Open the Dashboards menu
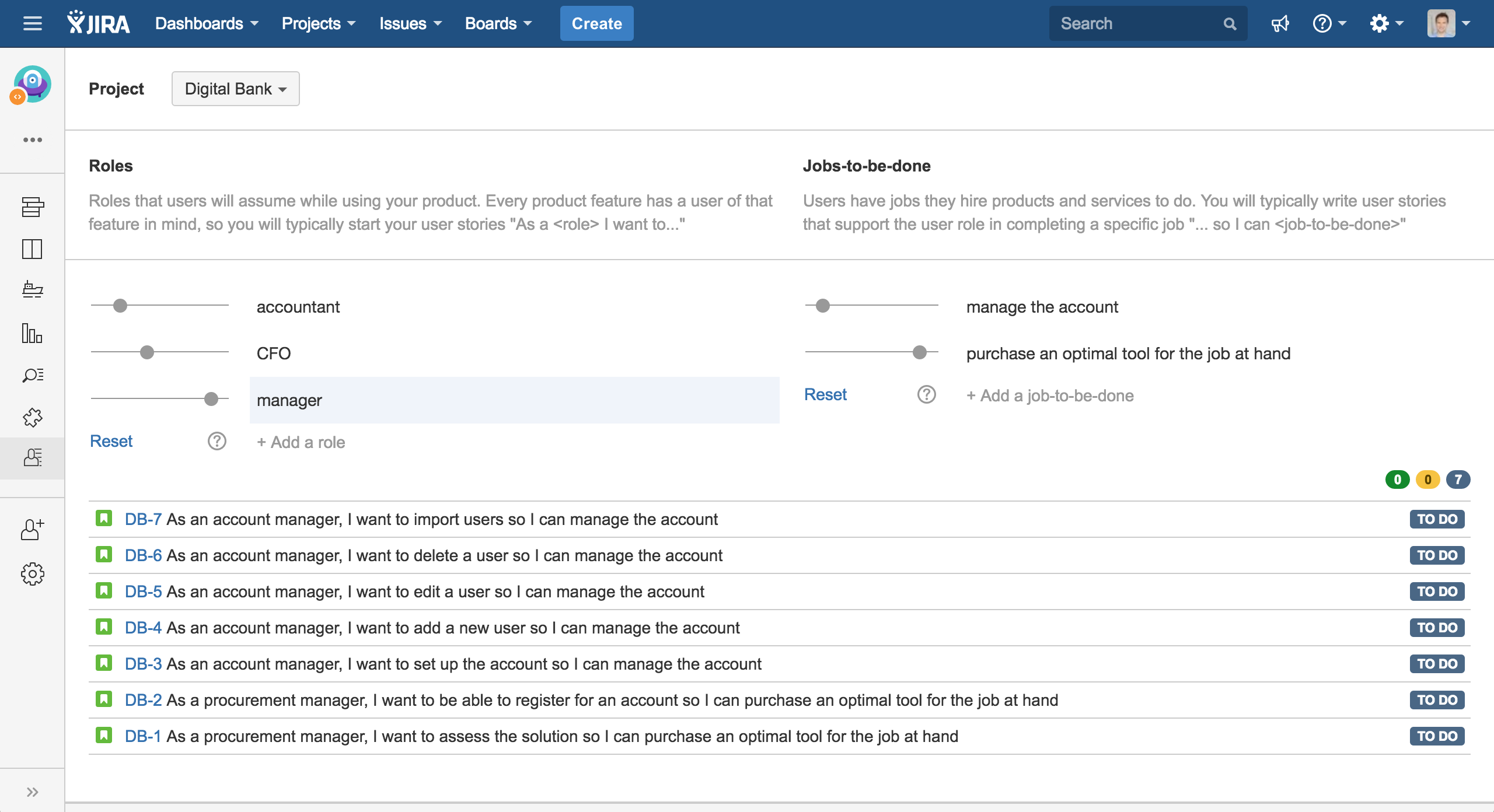1494x812 pixels. pyautogui.click(x=206, y=24)
